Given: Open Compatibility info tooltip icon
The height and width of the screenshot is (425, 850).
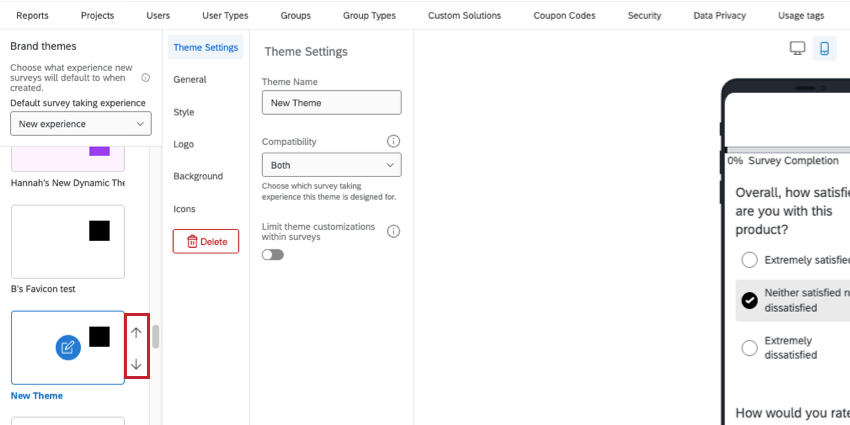Looking at the screenshot, I should (x=393, y=142).
